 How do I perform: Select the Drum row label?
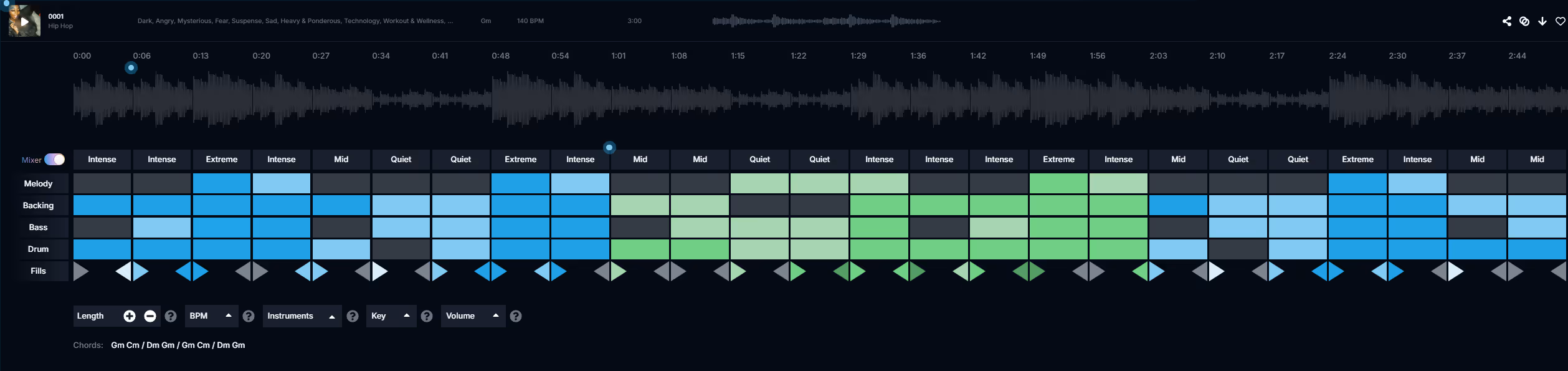pyautogui.click(x=39, y=249)
